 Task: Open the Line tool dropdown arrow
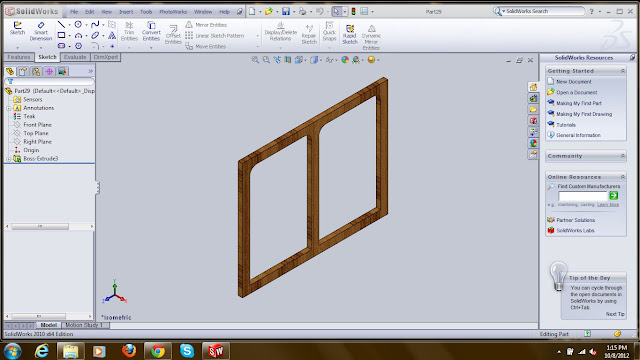(69, 25)
